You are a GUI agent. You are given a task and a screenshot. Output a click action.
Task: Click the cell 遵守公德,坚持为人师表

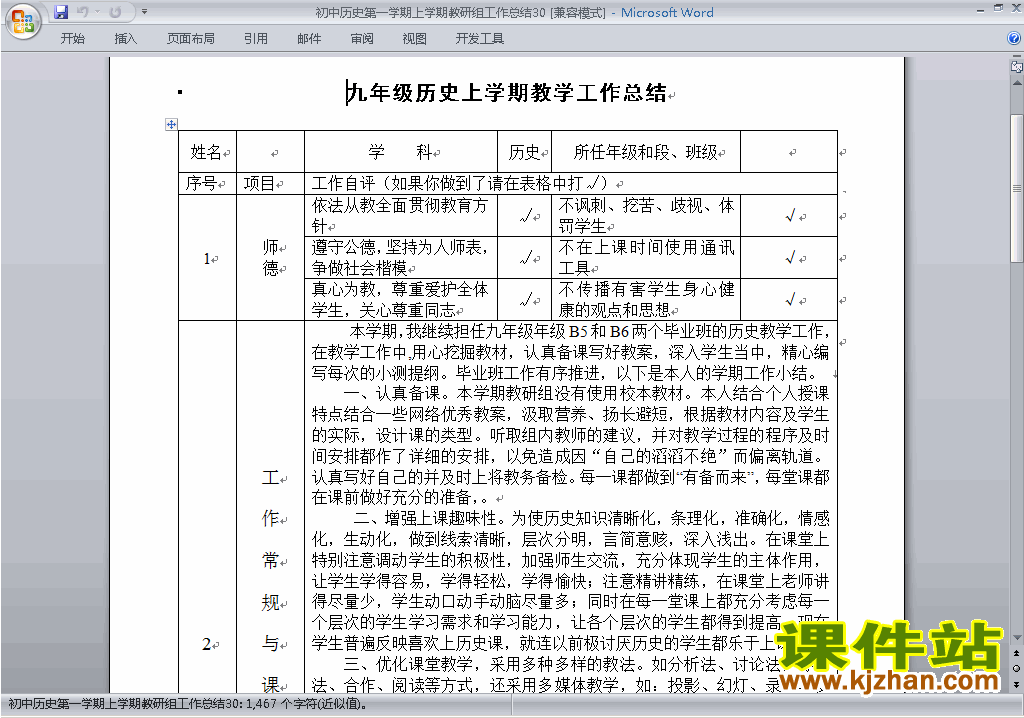click(401, 257)
